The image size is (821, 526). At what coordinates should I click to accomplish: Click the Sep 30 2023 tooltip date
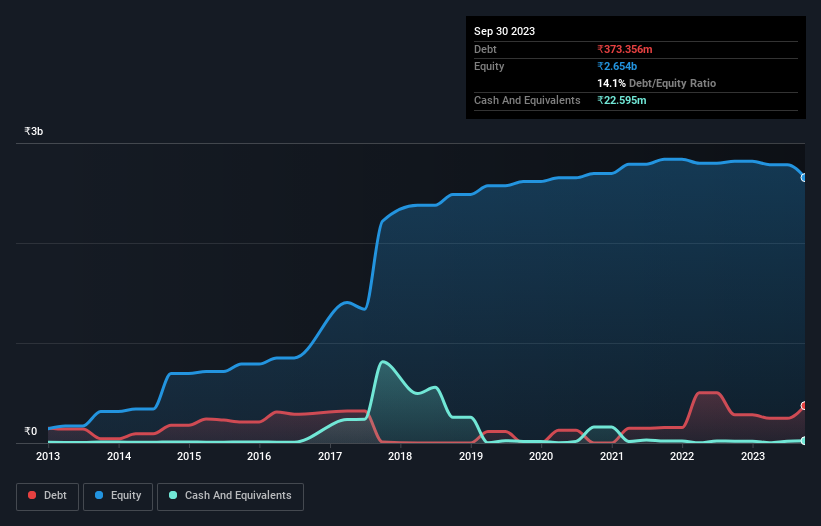(504, 31)
